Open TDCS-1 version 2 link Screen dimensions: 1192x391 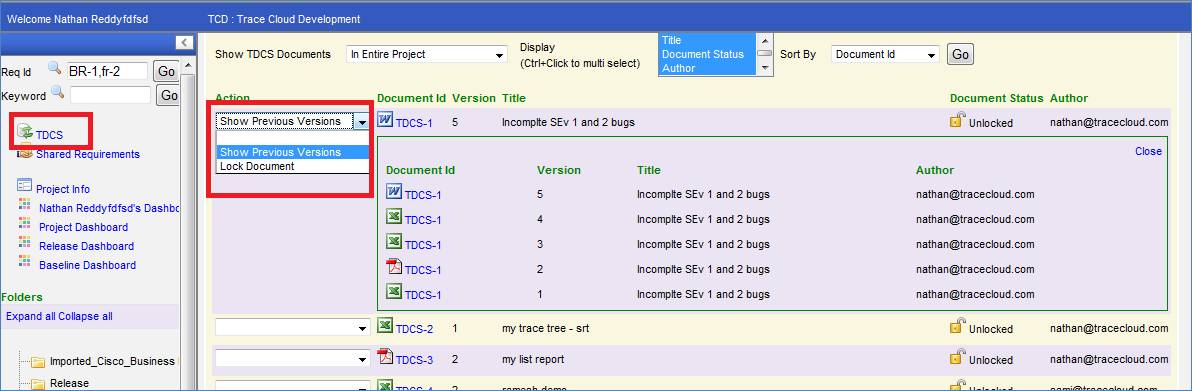pos(423,270)
